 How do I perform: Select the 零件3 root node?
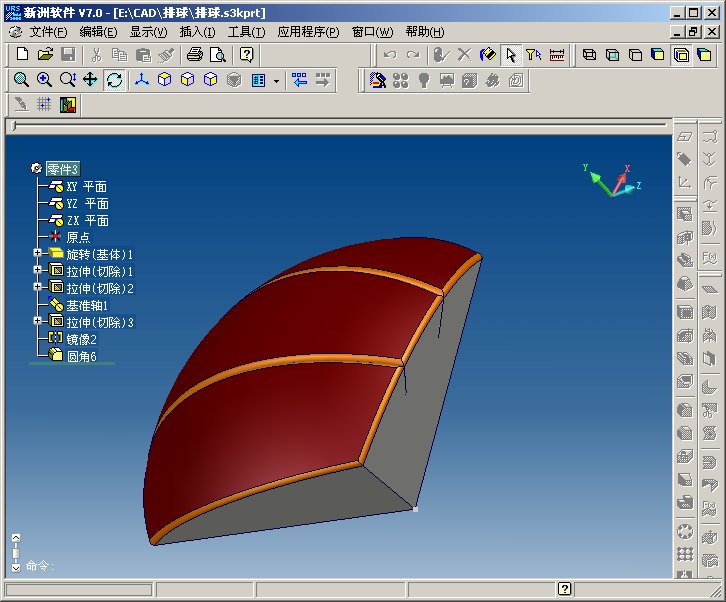[63, 169]
